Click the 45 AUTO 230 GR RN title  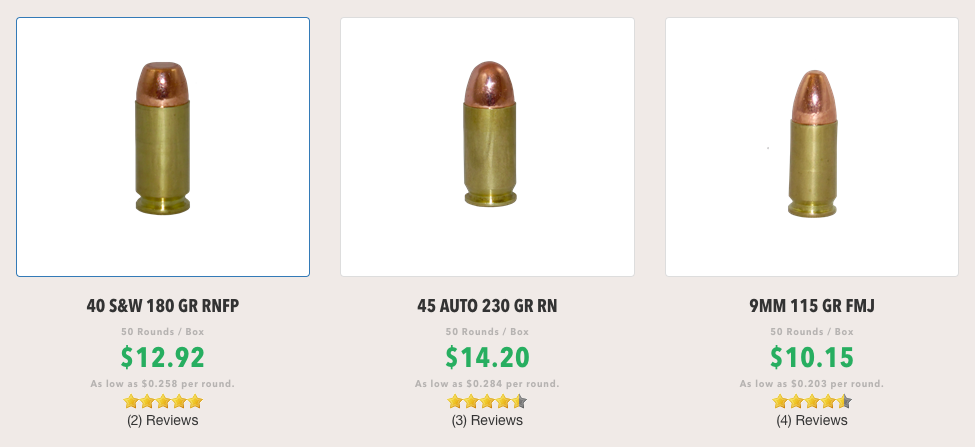(488, 306)
